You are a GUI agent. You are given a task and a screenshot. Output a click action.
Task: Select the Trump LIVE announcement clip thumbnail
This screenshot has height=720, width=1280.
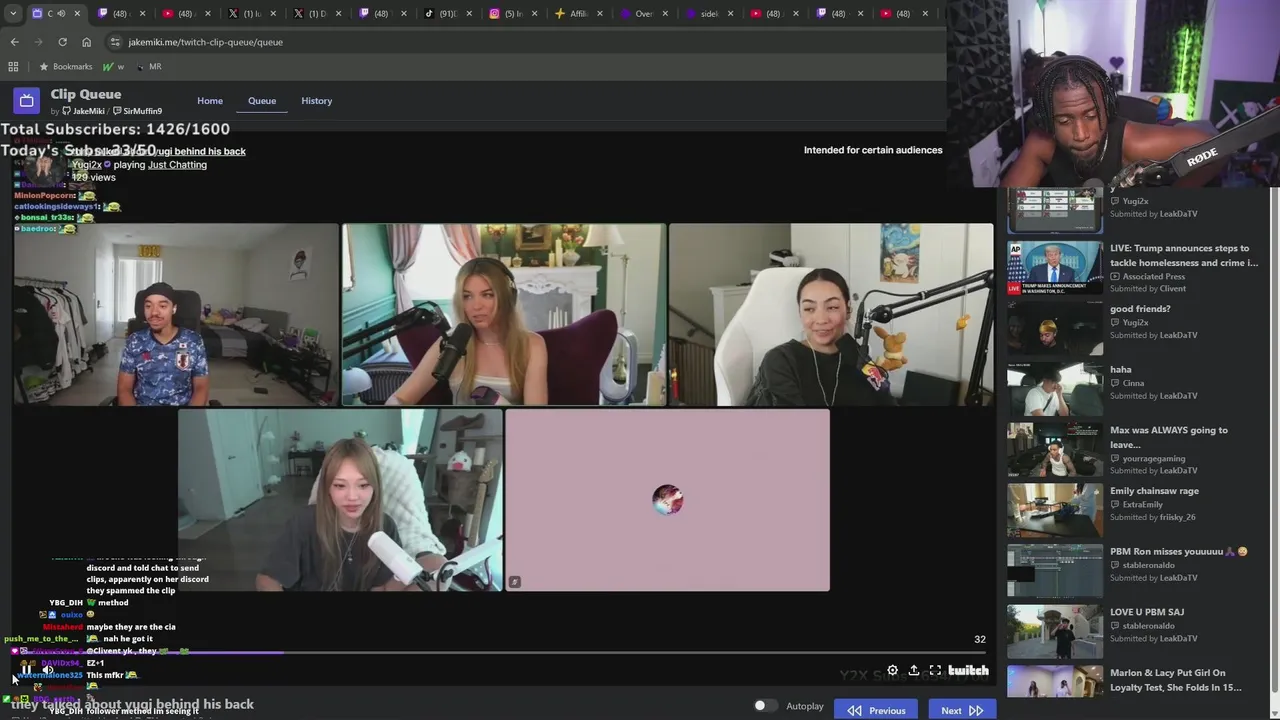click(1055, 268)
